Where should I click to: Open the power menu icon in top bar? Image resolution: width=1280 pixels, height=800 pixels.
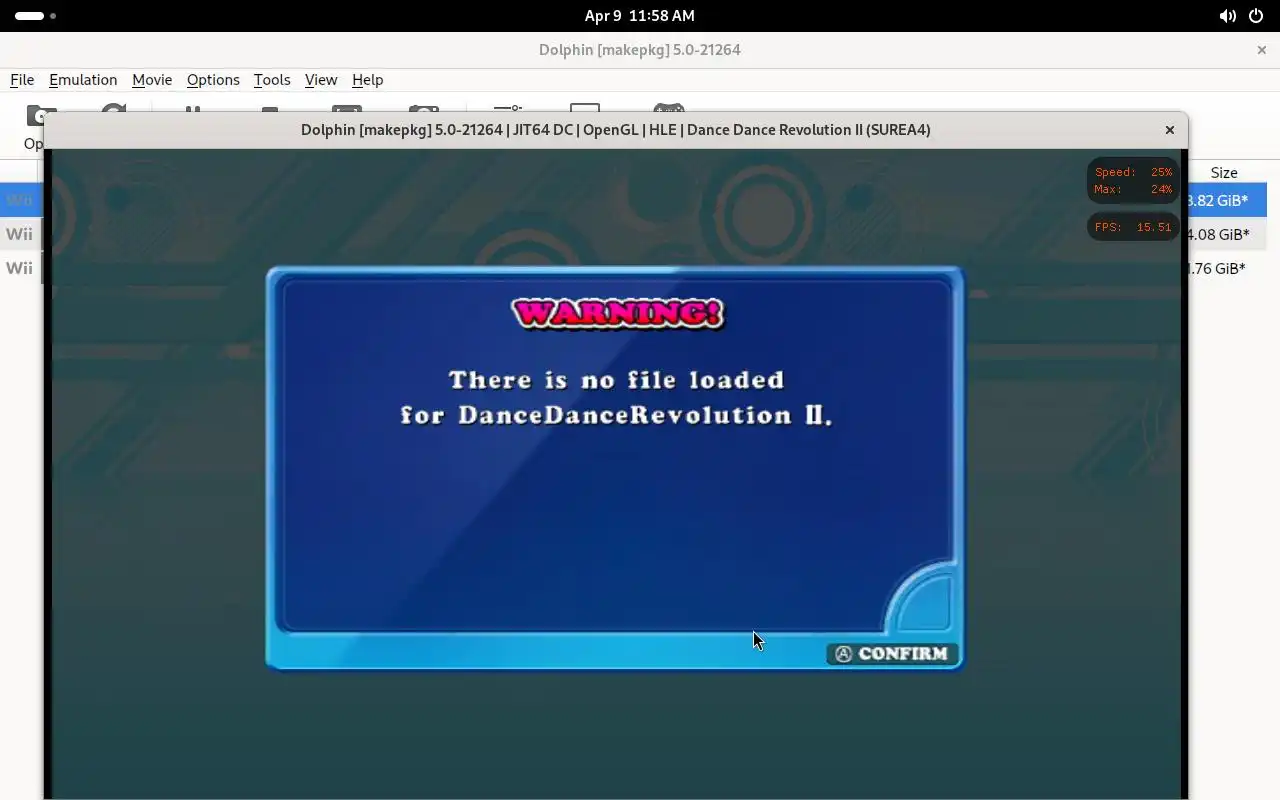pos(1256,16)
